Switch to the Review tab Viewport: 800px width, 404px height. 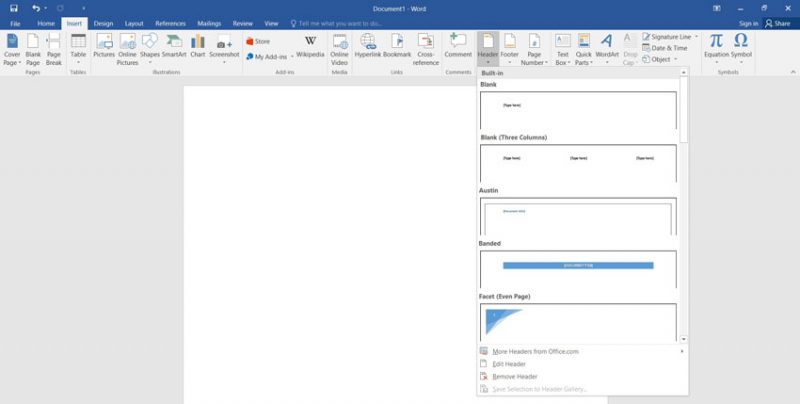pos(242,23)
